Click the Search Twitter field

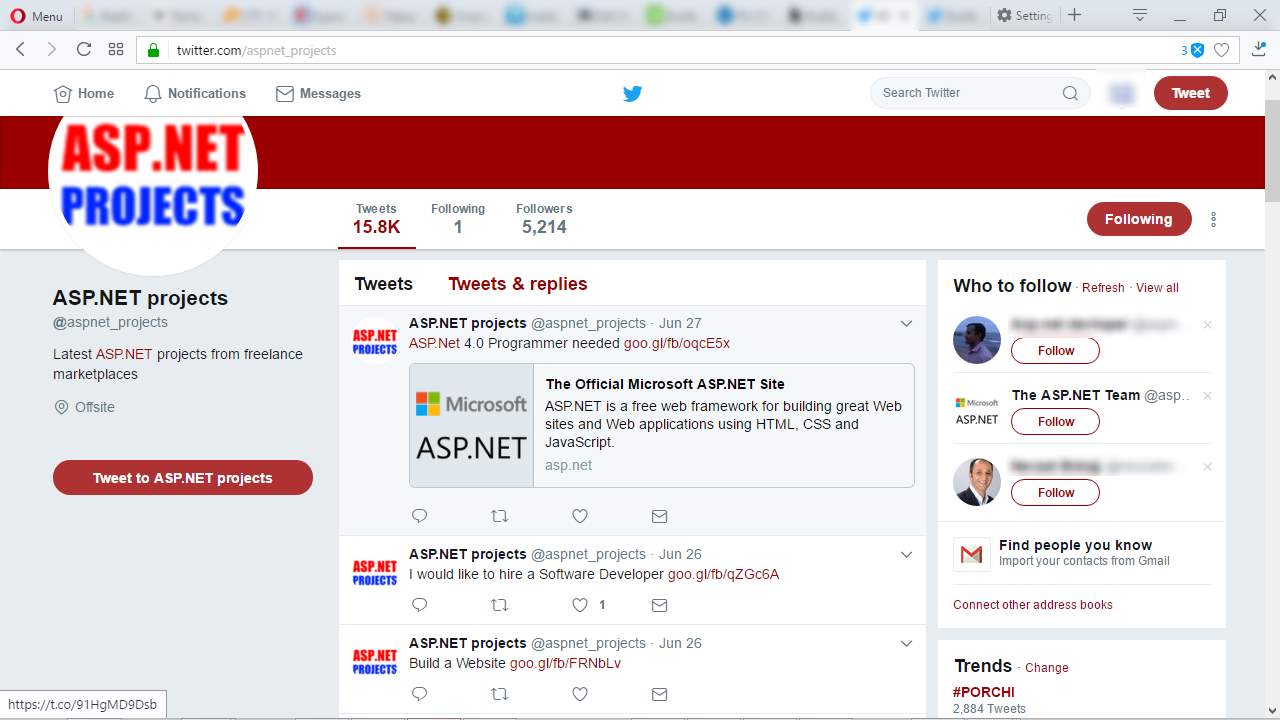click(980, 93)
